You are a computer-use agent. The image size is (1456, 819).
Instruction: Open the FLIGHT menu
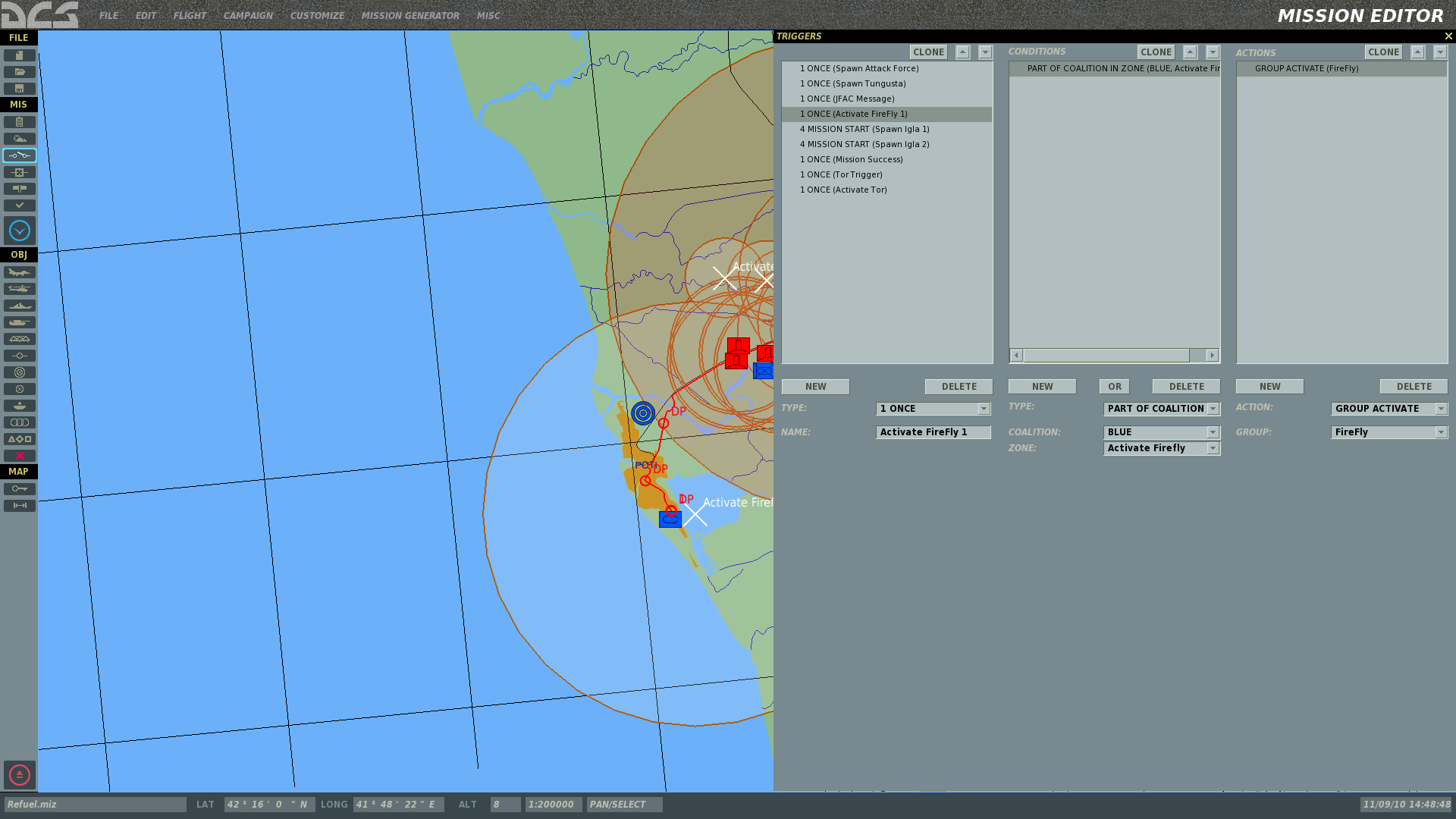point(190,16)
